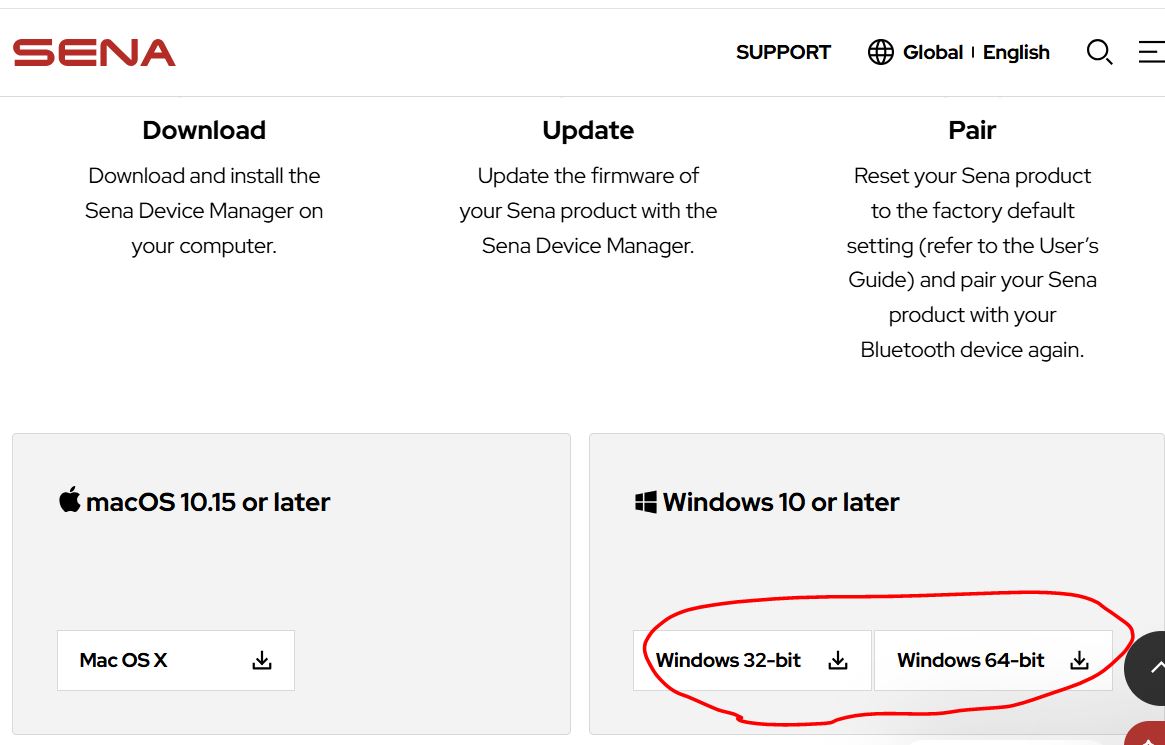This screenshot has height=745, width=1165.
Task: Select the Windows 64-bit download label
Action: tap(970, 660)
